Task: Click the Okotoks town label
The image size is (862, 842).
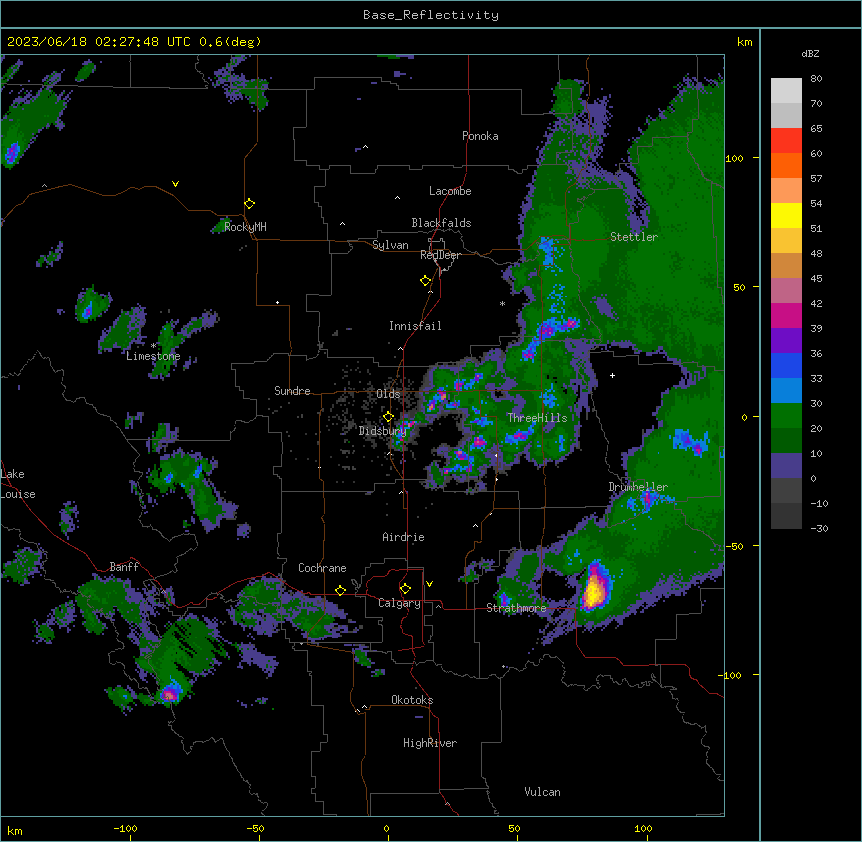Action: coord(412,700)
